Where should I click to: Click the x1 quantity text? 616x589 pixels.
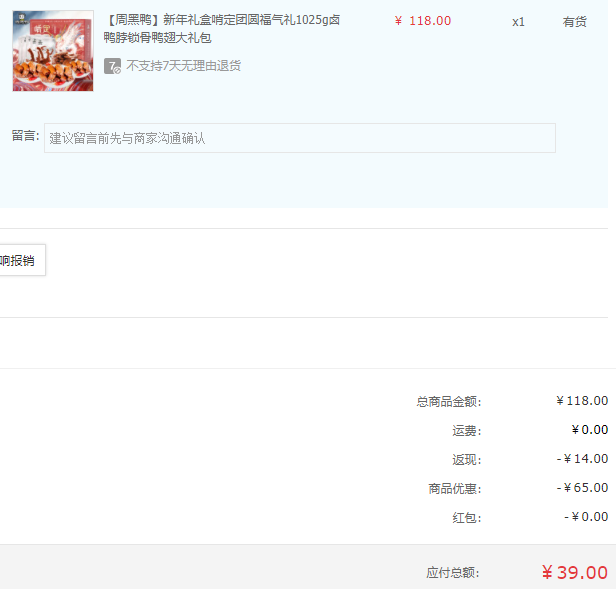[518, 22]
